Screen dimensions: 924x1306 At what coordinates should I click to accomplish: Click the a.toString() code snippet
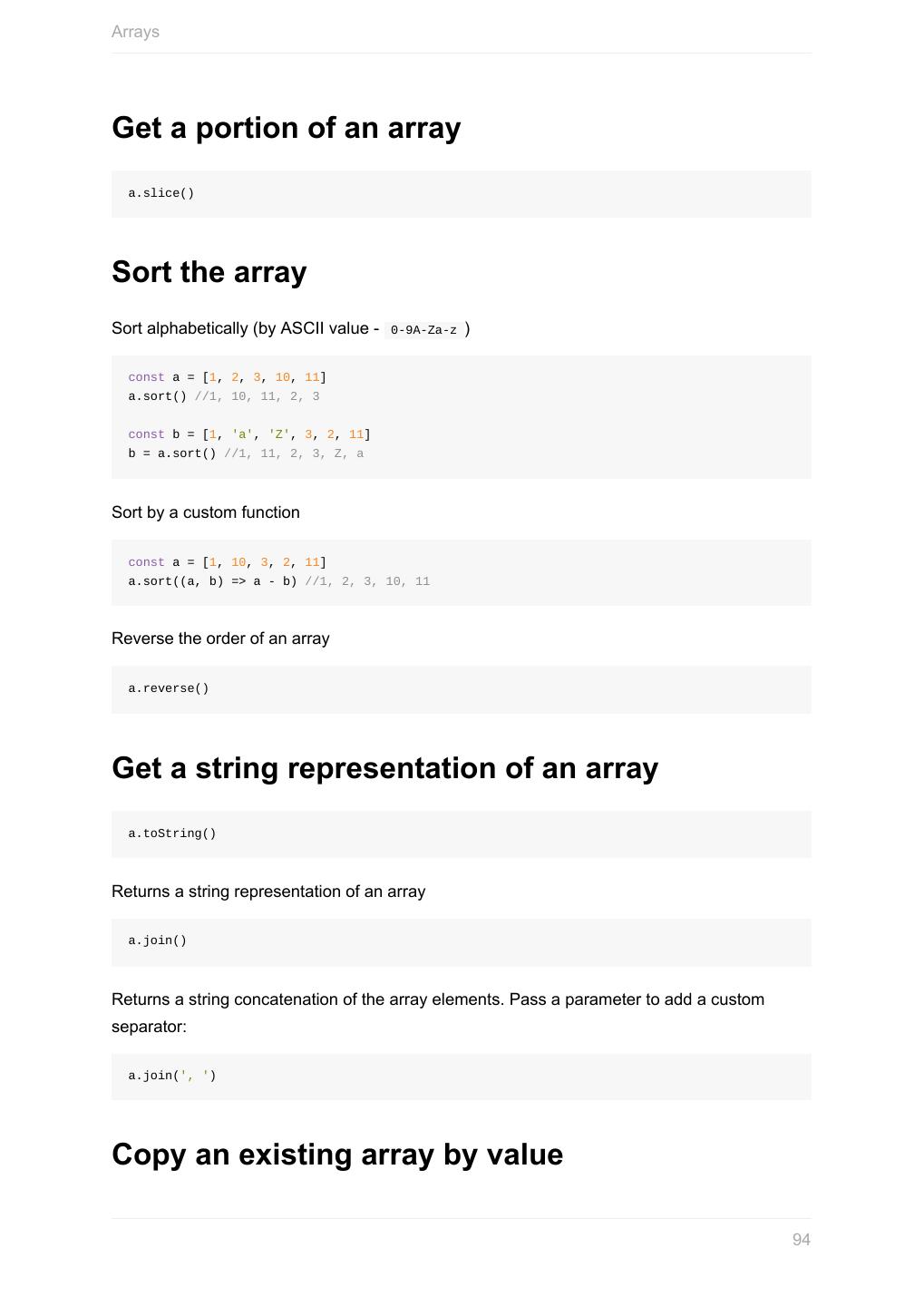(172, 833)
